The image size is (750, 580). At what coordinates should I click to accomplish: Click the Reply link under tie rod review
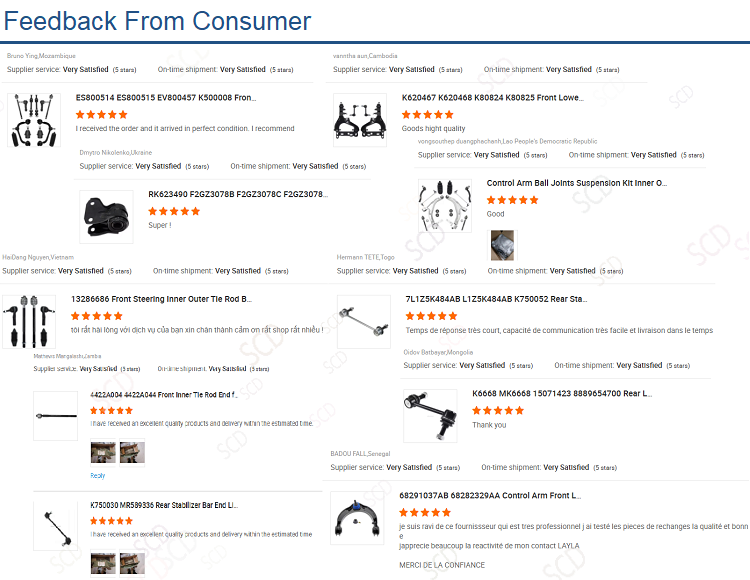[98, 475]
